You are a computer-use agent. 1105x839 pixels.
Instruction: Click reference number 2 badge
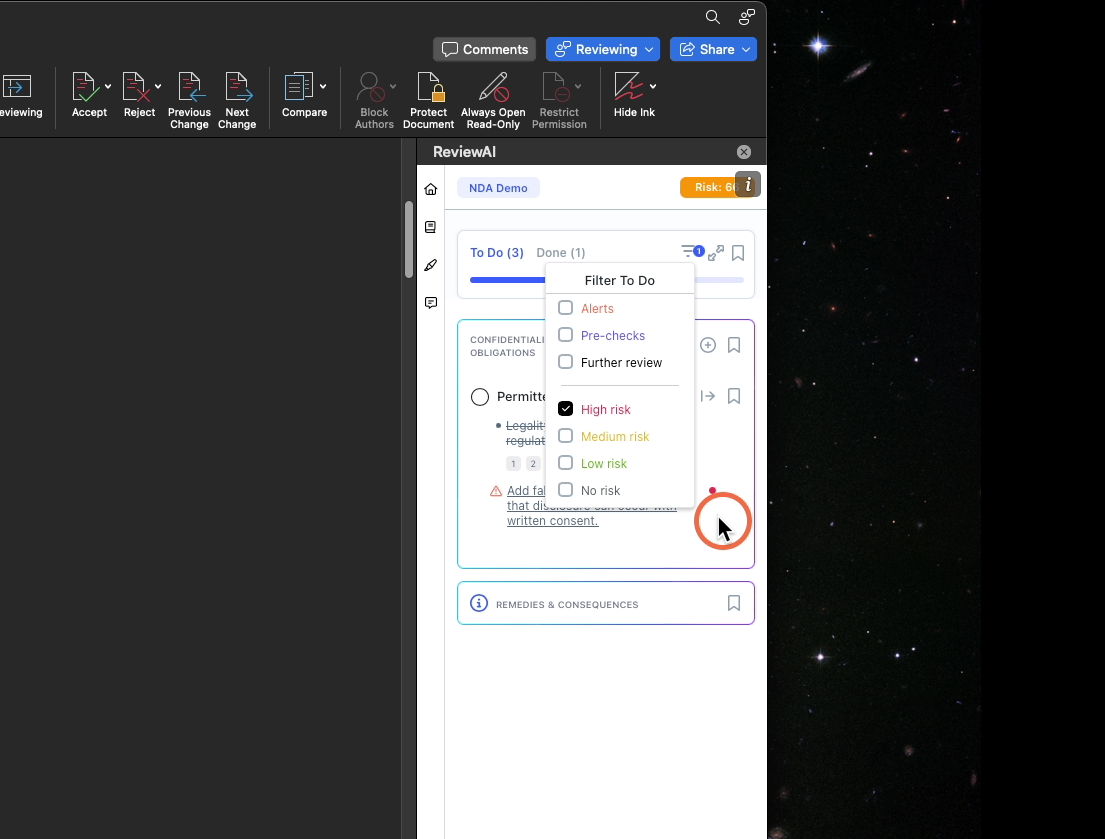[533, 464]
